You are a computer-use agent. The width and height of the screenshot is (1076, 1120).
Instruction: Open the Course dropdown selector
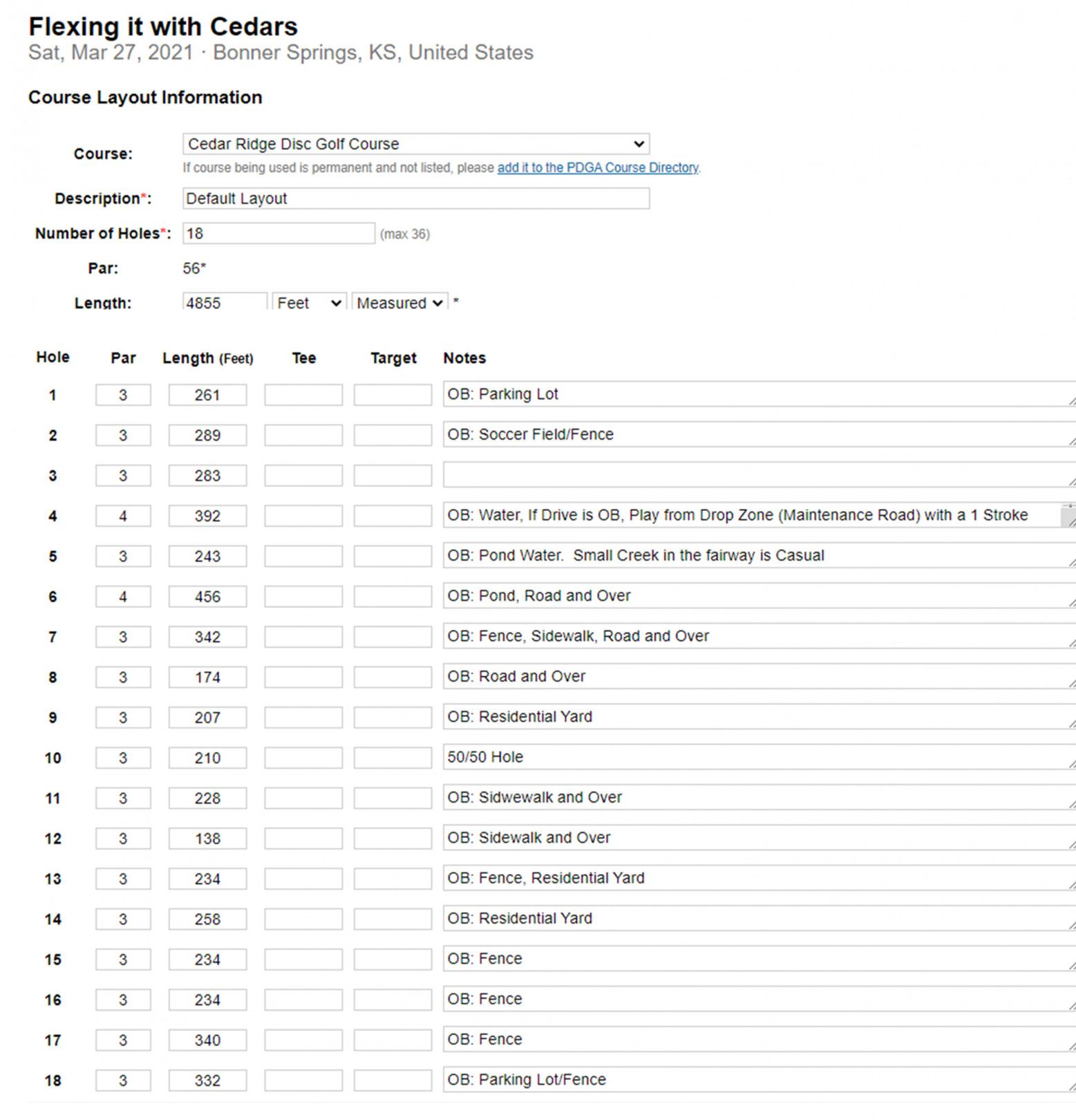(416, 144)
